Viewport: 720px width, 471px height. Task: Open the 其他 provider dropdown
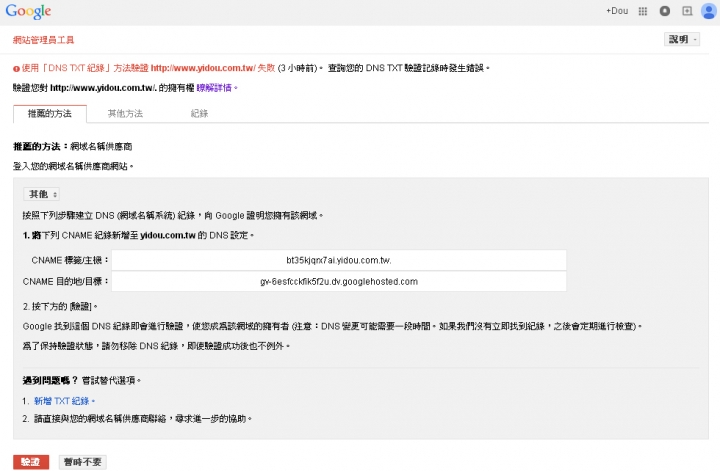pyautogui.click(x=41, y=194)
